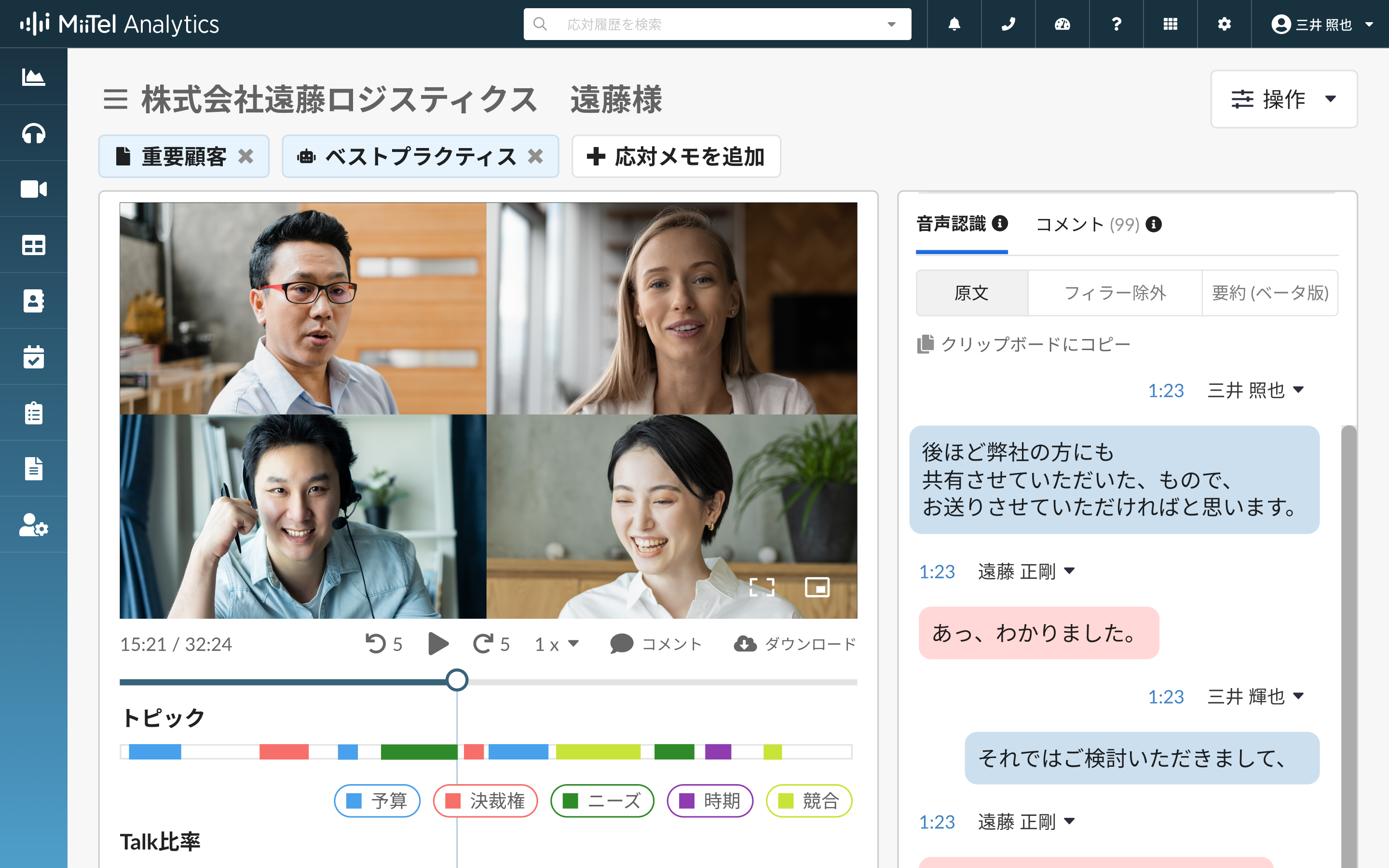Toggle the 予算 topic filter

tap(377, 800)
